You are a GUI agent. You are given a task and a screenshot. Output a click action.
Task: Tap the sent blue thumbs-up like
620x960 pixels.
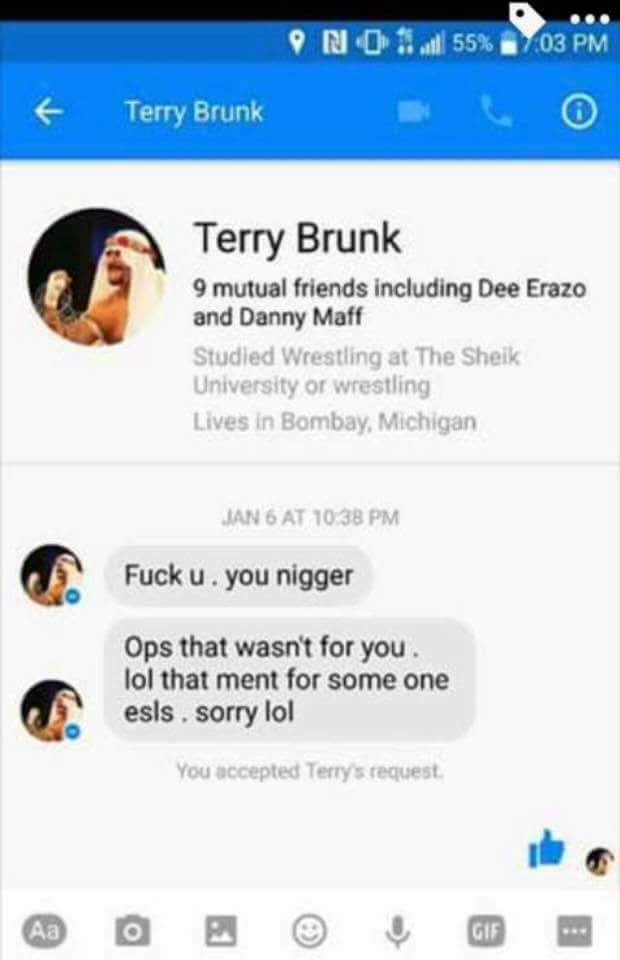coord(546,849)
